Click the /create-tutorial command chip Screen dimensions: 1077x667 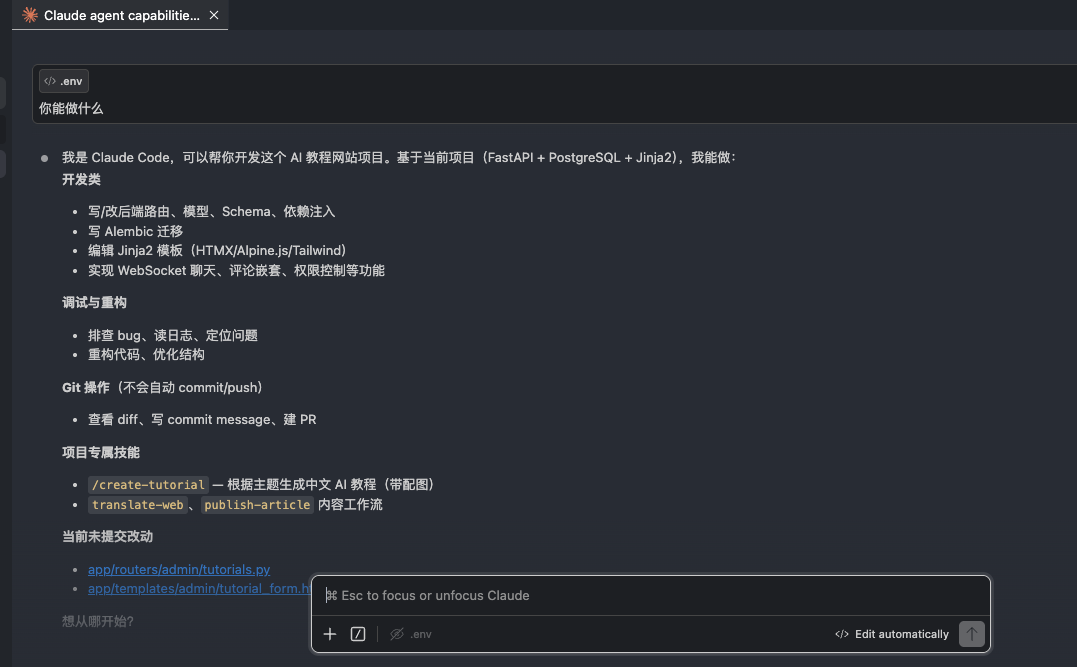click(147, 484)
